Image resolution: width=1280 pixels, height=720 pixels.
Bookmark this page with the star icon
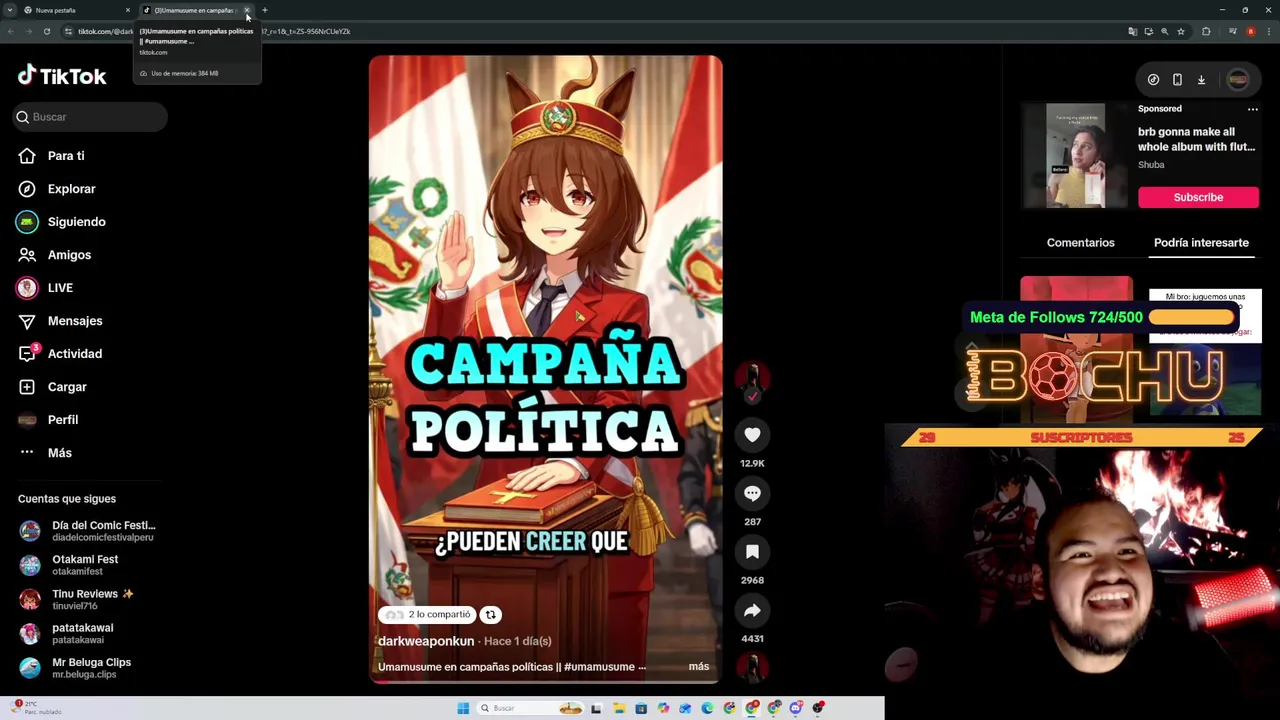(1181, 31)
